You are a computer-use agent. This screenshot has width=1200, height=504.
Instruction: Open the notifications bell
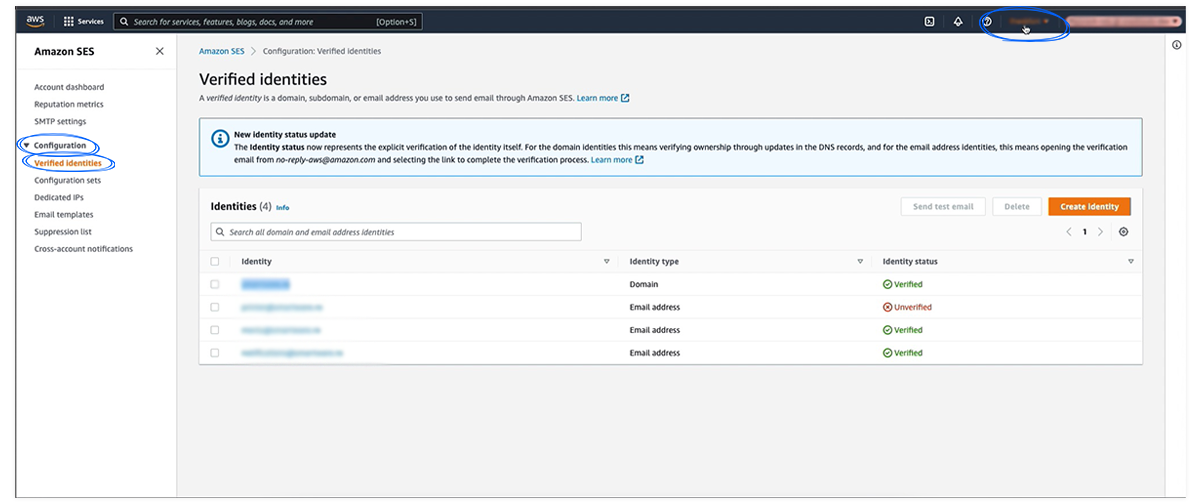point(957,21)
